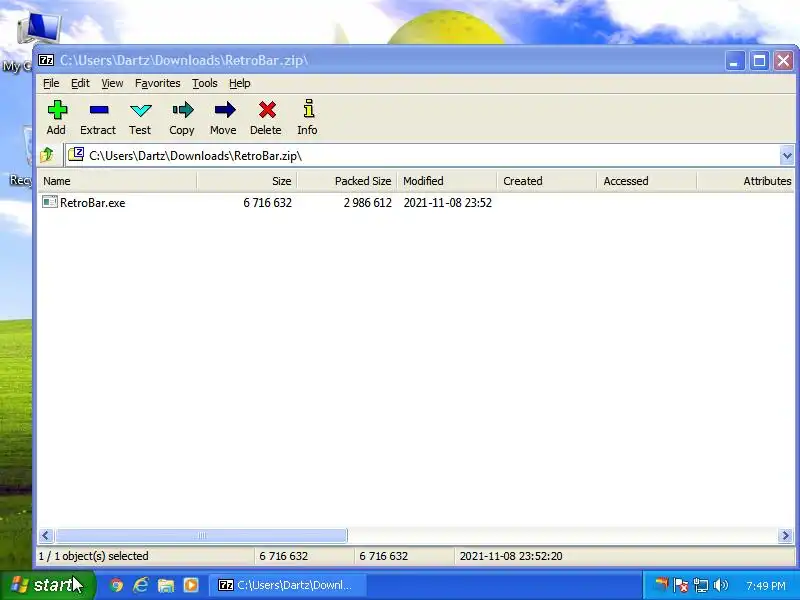Open Internet Explorer from quick launch
This screenshot has height=600, width=800.
(141, 585)
